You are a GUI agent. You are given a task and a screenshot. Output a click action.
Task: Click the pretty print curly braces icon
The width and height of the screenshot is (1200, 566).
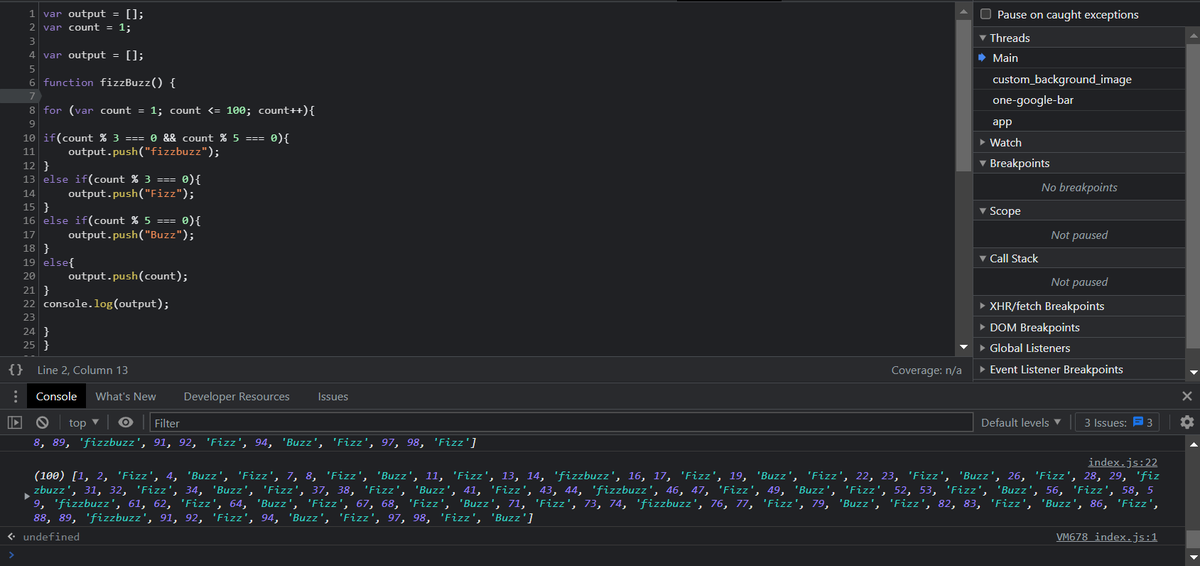15,370
